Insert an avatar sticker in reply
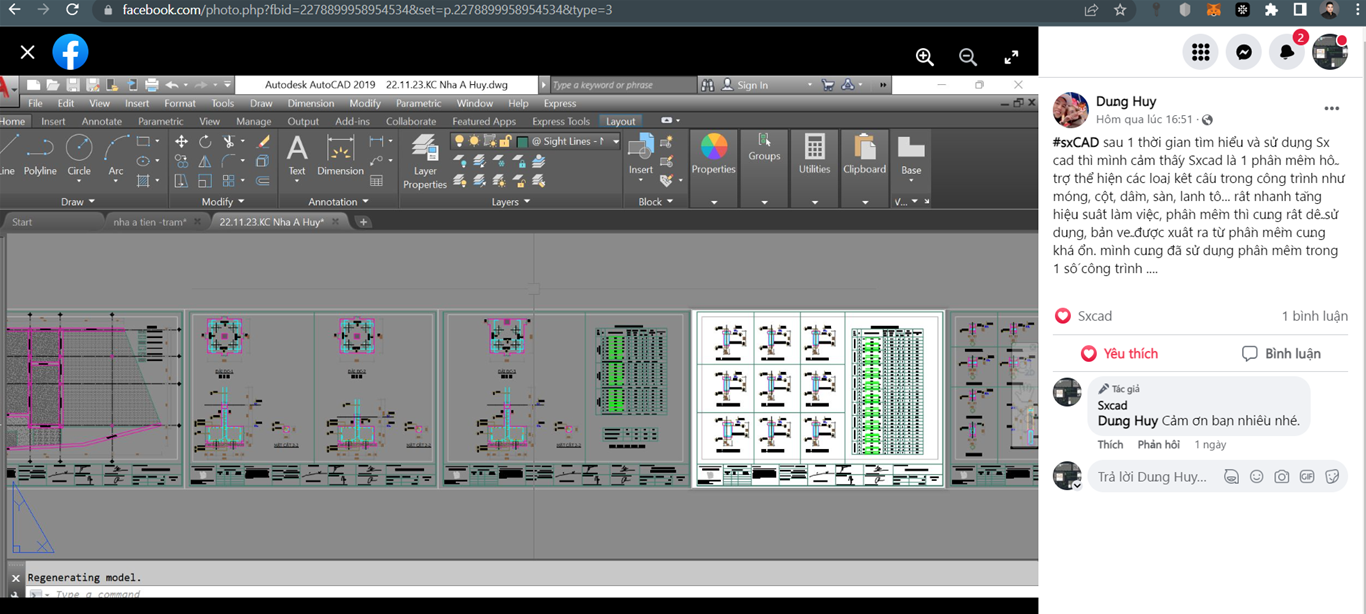The width and height of the screenshot is (1366, 614). click(x=1232, y=477)
